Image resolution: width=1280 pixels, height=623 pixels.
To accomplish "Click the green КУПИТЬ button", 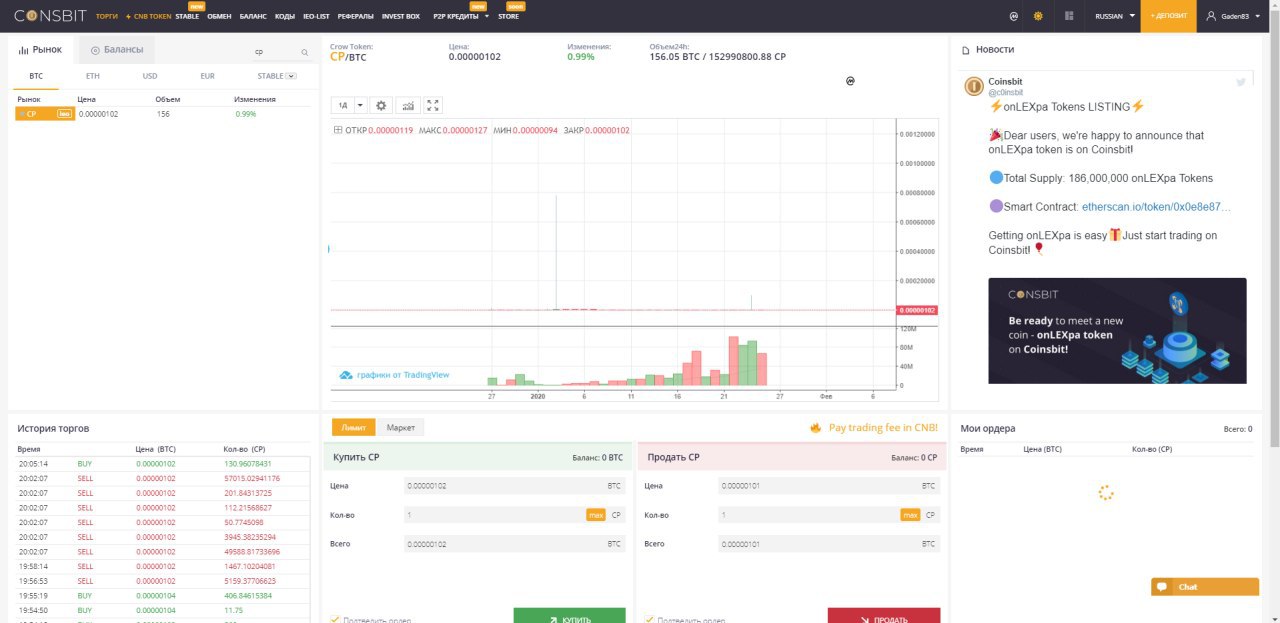I will (570, 616).
